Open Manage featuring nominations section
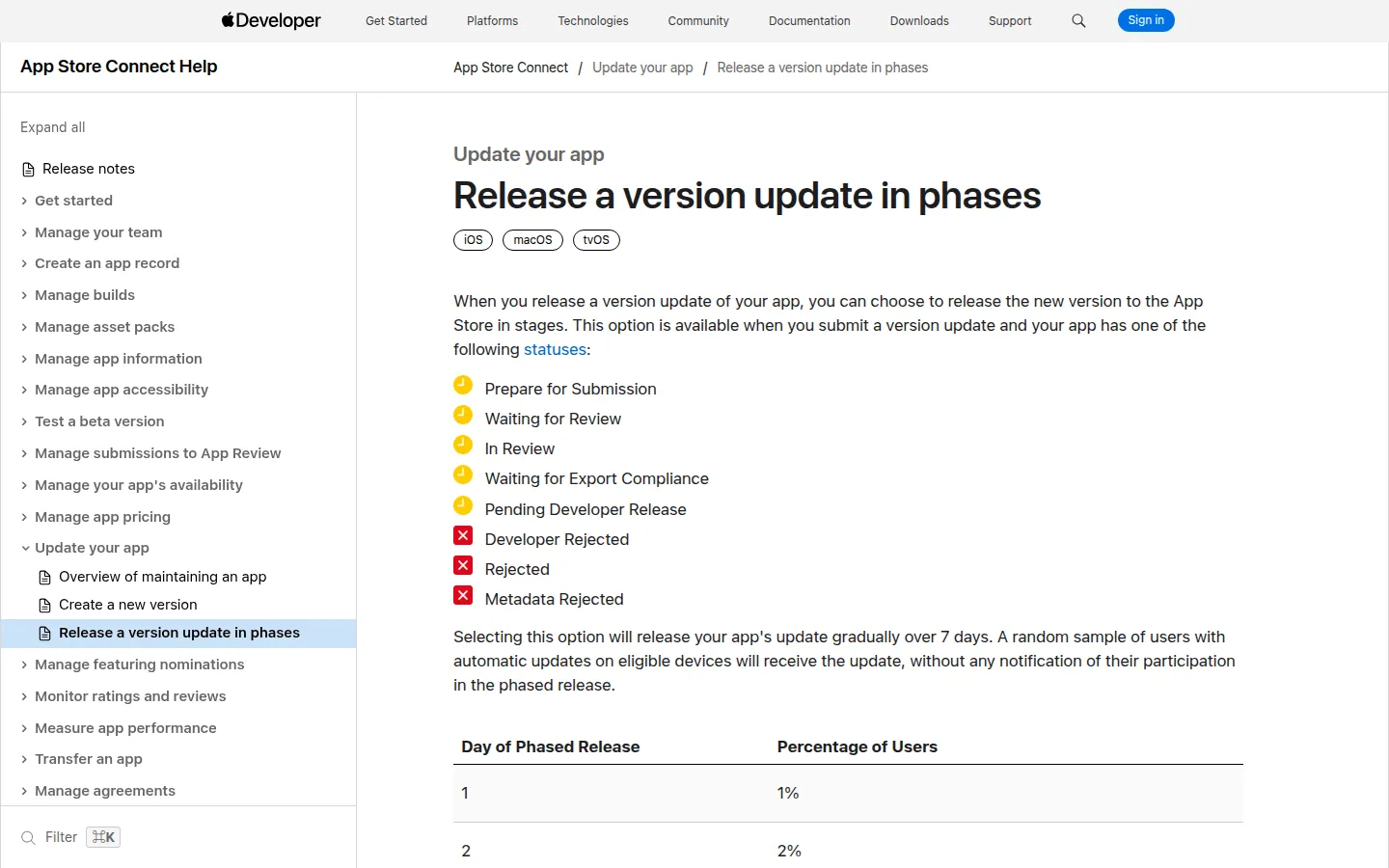Screen dimensions: 1389x868 [x=140, y=665]
